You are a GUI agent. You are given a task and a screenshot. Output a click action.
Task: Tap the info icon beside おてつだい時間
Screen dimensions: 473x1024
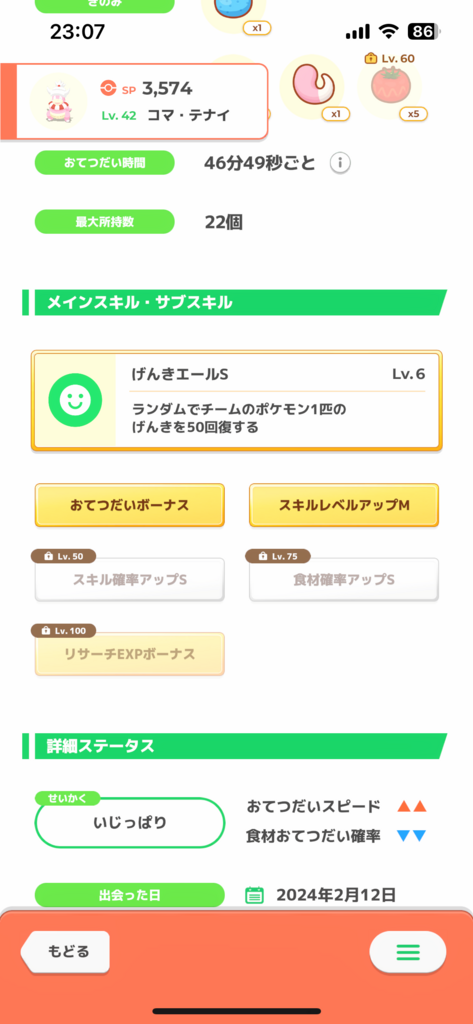point(340,163)
